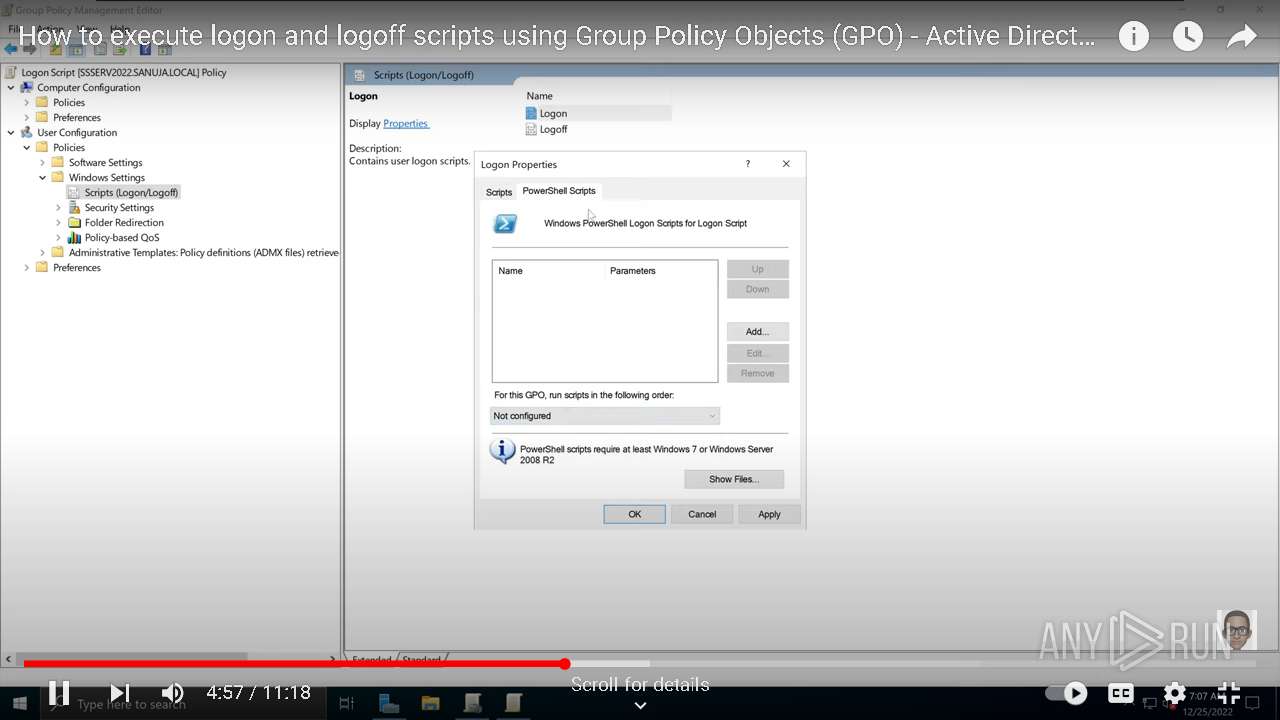Screen dimensions: 1280x720
Task: Collapse the Computer Configuration node
Action: 11,87
